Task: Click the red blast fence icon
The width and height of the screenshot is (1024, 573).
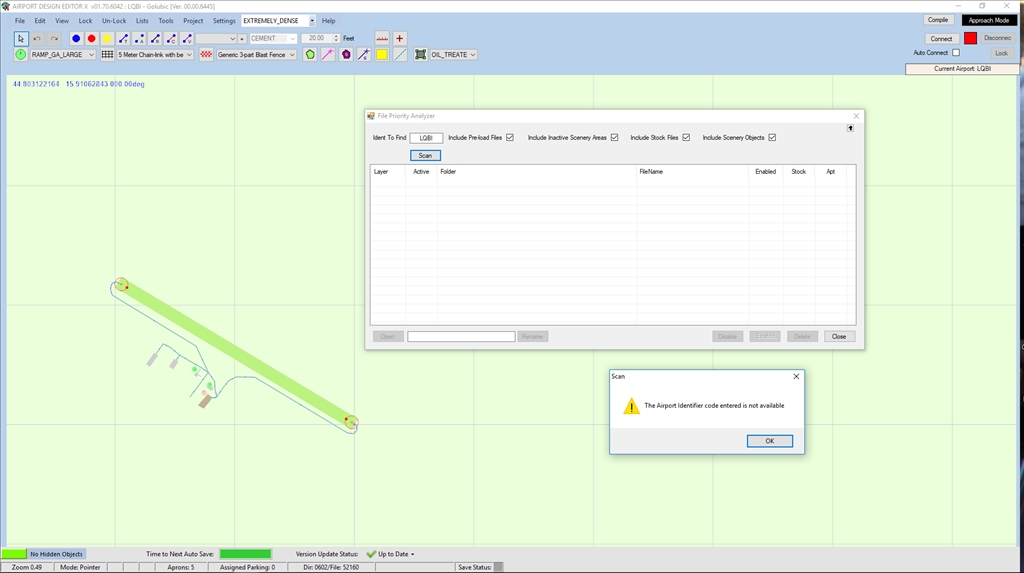Action: (x=206, y=55)
